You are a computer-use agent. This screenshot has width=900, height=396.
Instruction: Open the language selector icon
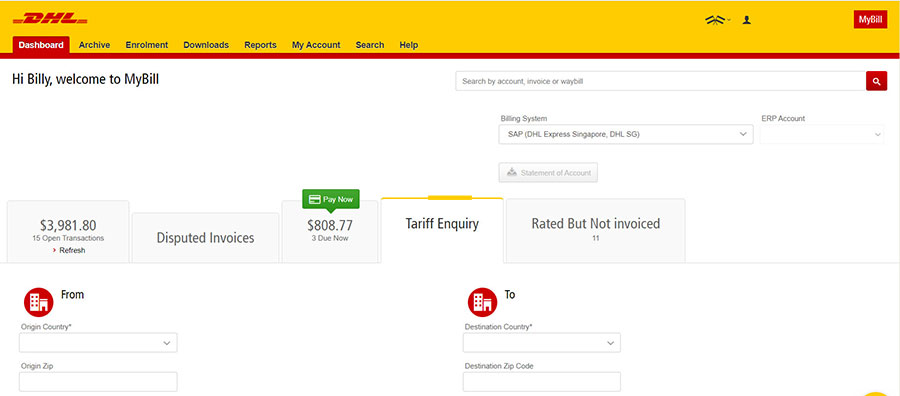pyautogui.click(x=717, y=20)
